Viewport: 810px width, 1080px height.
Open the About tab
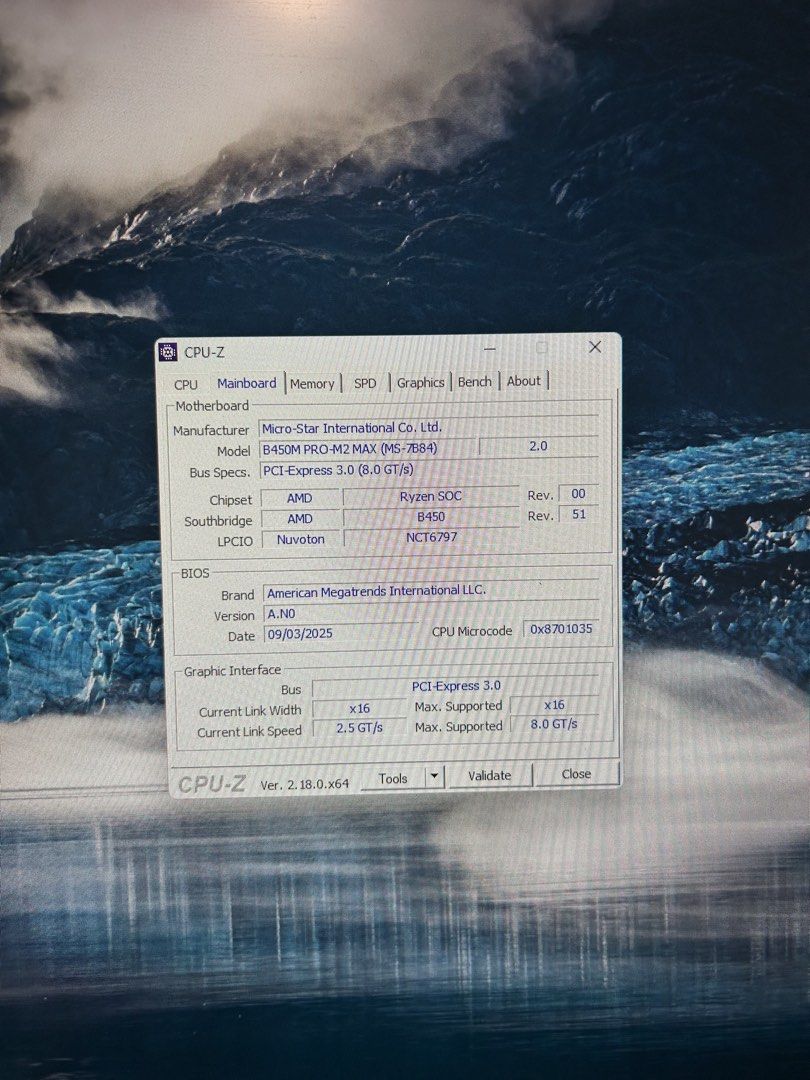[523, 381]
